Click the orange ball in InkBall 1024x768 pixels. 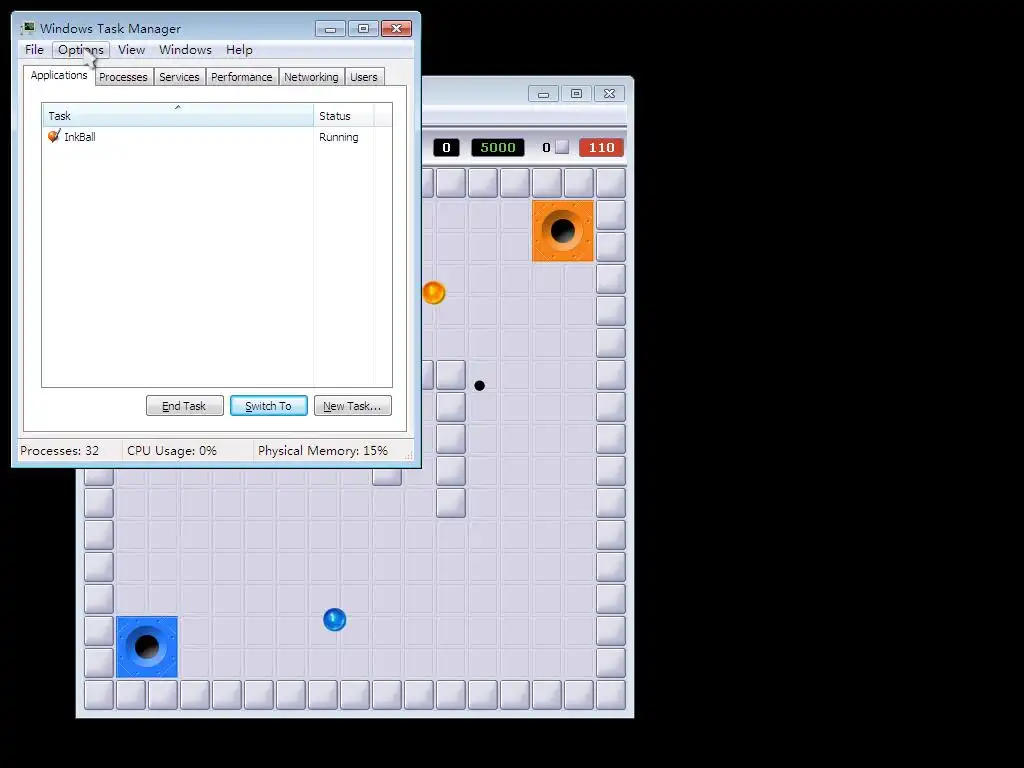coord(434,293)
